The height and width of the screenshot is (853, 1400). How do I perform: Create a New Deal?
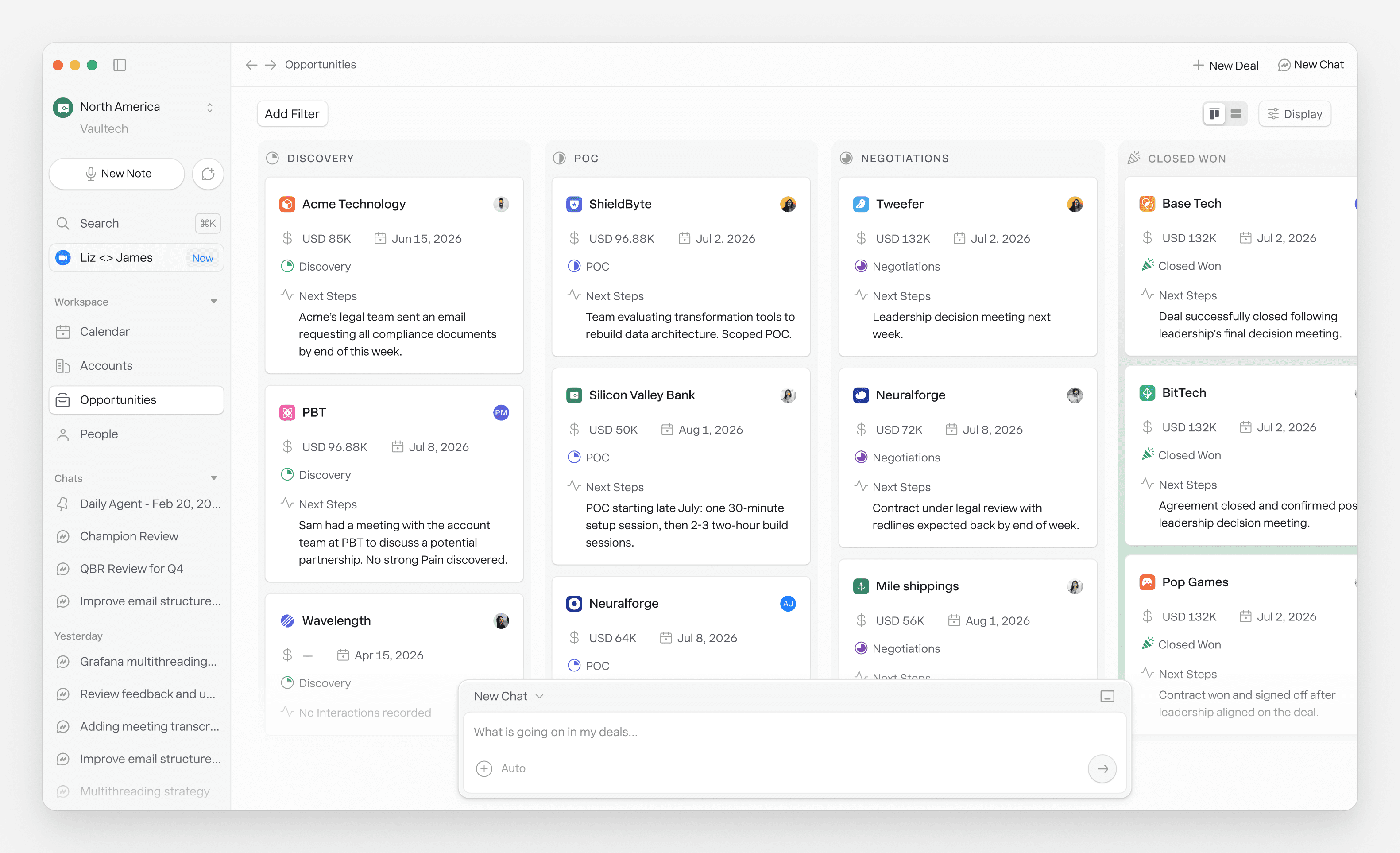point(1226,65)
